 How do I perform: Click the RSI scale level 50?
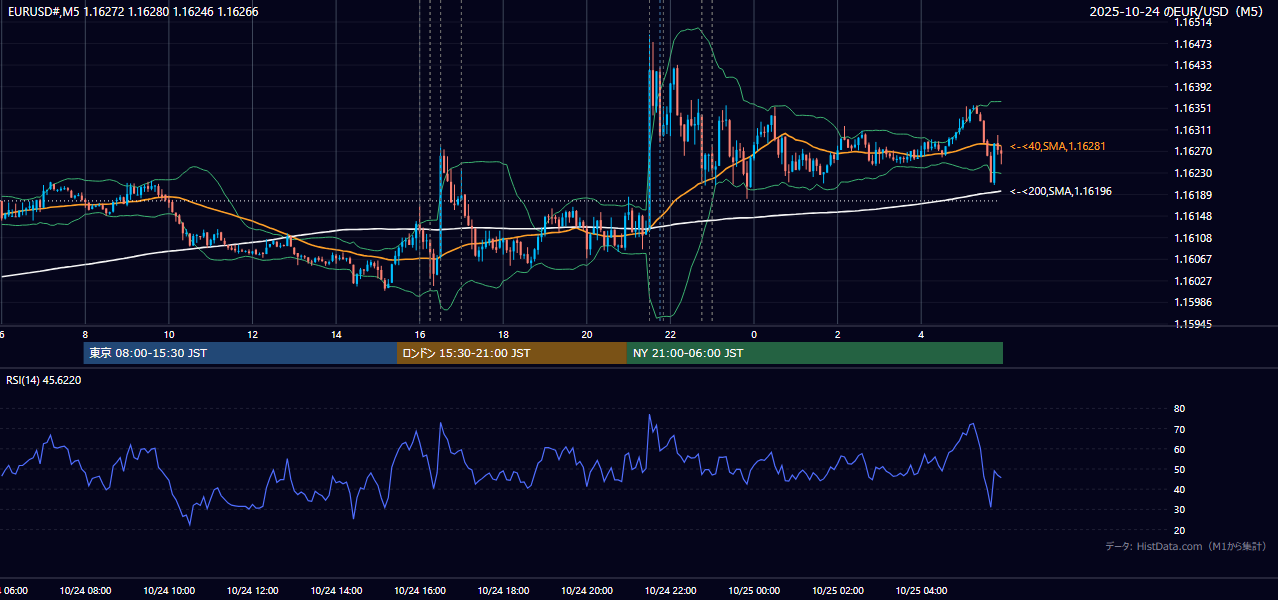point(1179,469)
